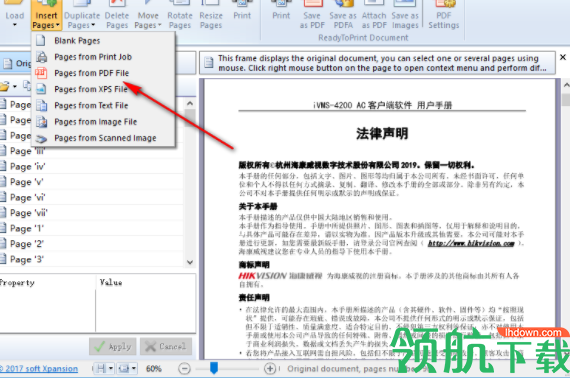Click the Rotate Pages toolbar button

pos(180,15)
